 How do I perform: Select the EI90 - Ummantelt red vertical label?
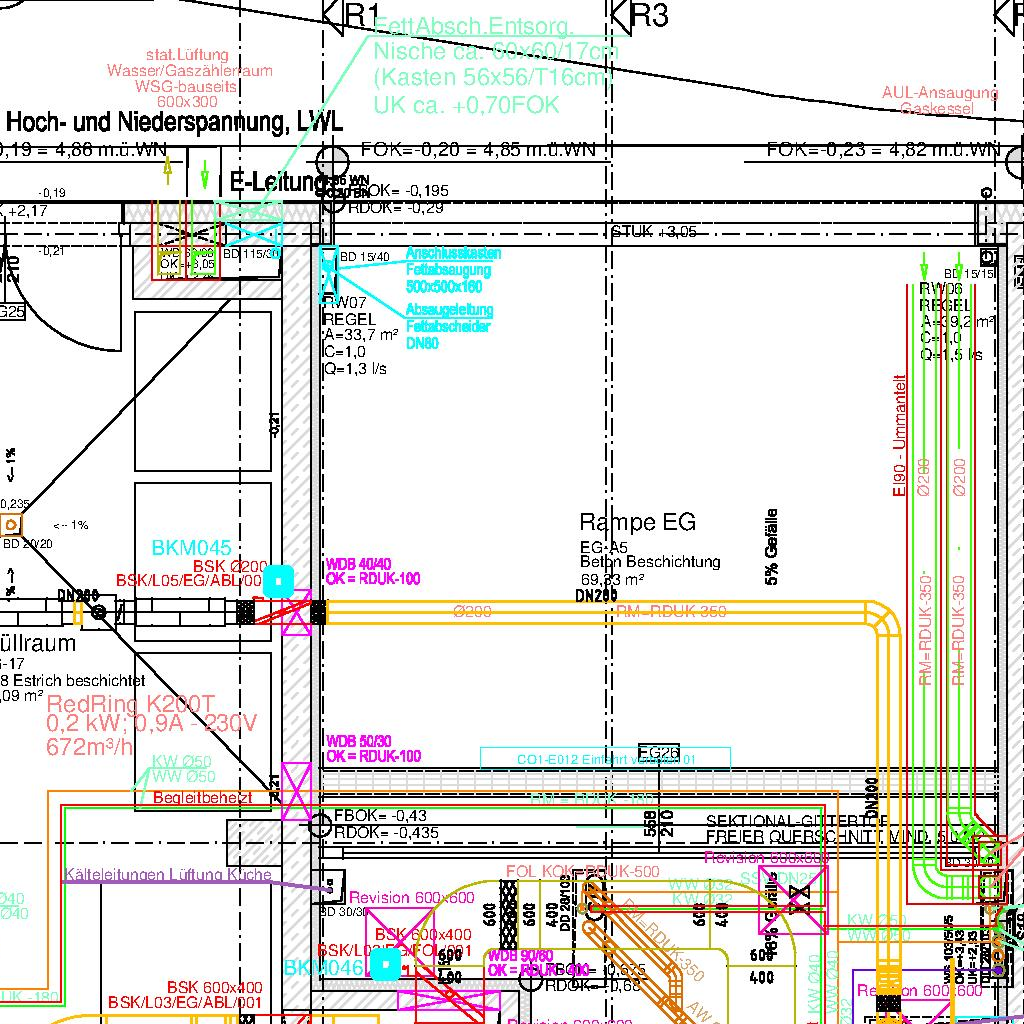(x=899, y=435)
